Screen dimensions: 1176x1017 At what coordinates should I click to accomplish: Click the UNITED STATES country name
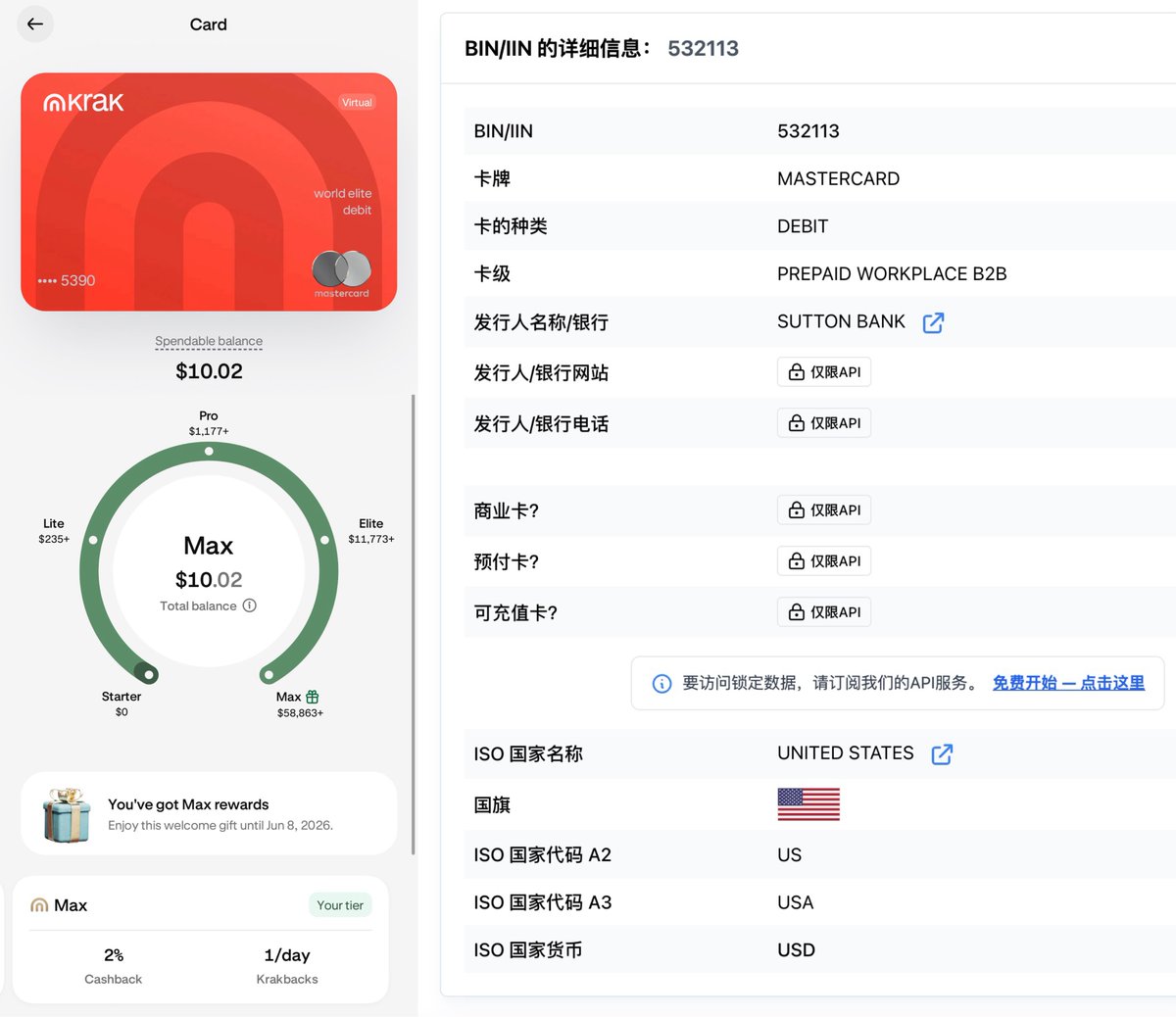pos(845,753)
